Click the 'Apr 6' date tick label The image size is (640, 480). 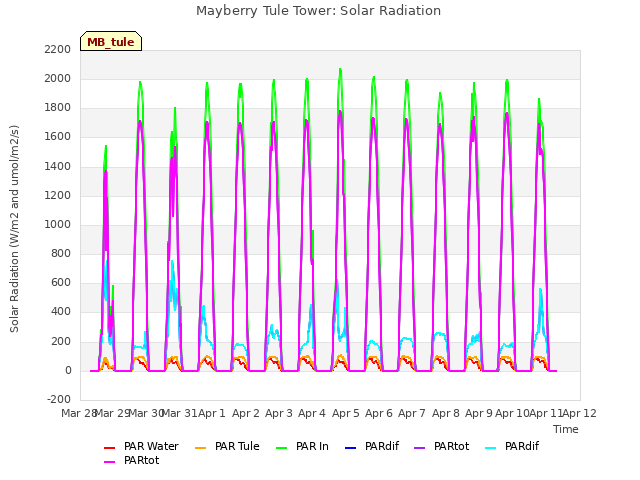coord(379,413)
